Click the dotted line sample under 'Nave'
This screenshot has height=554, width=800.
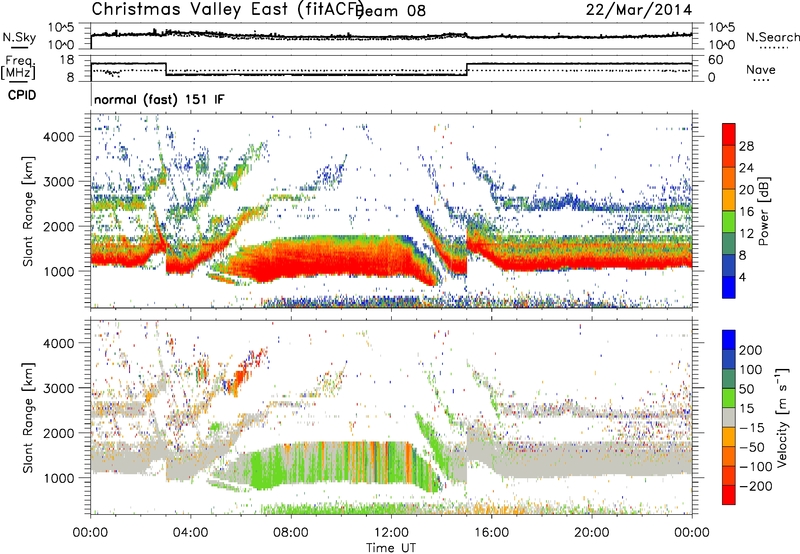[x=761, y=80]
